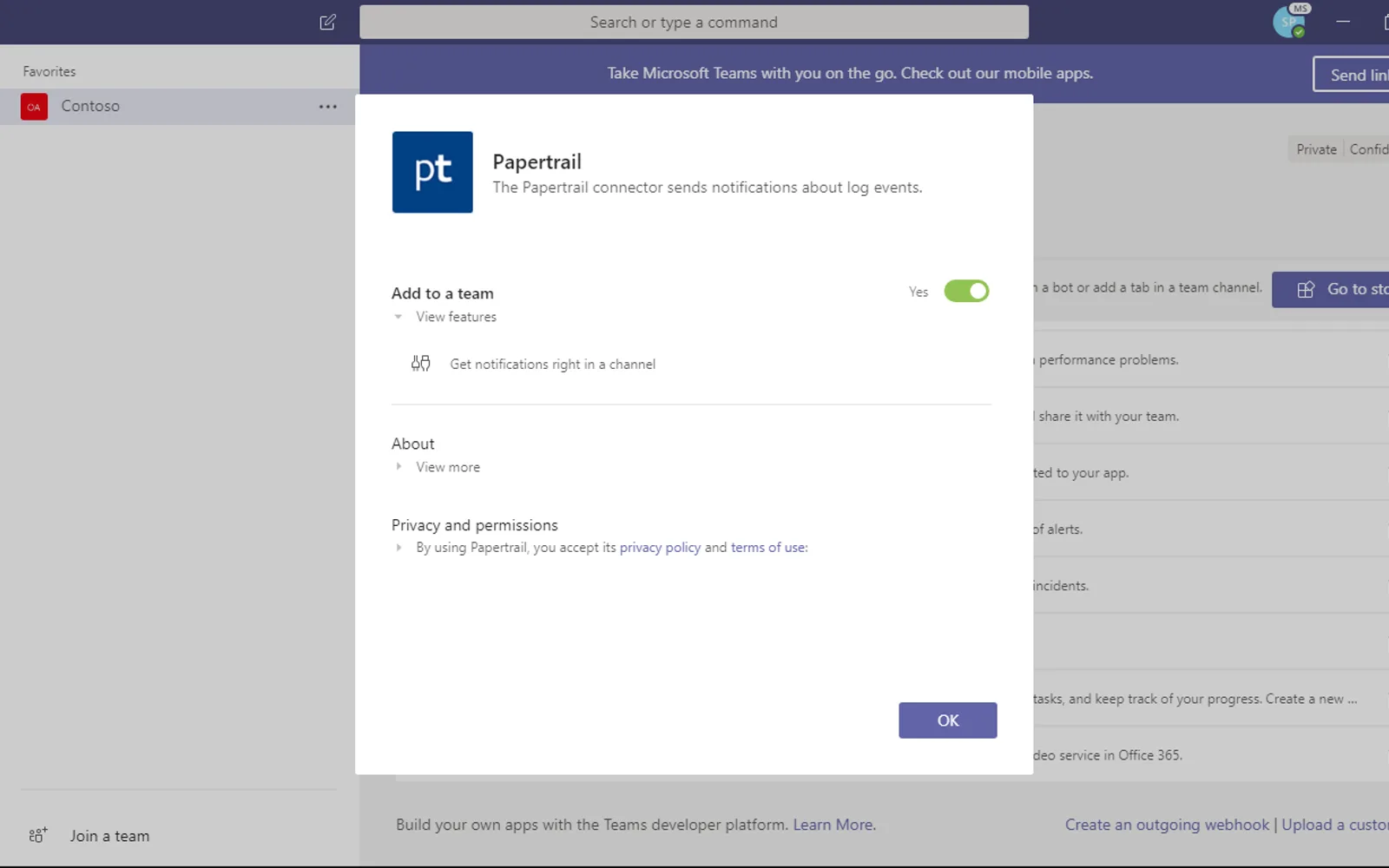
Task: Click the 'Add to a team' heading
Action: [443, 293]
